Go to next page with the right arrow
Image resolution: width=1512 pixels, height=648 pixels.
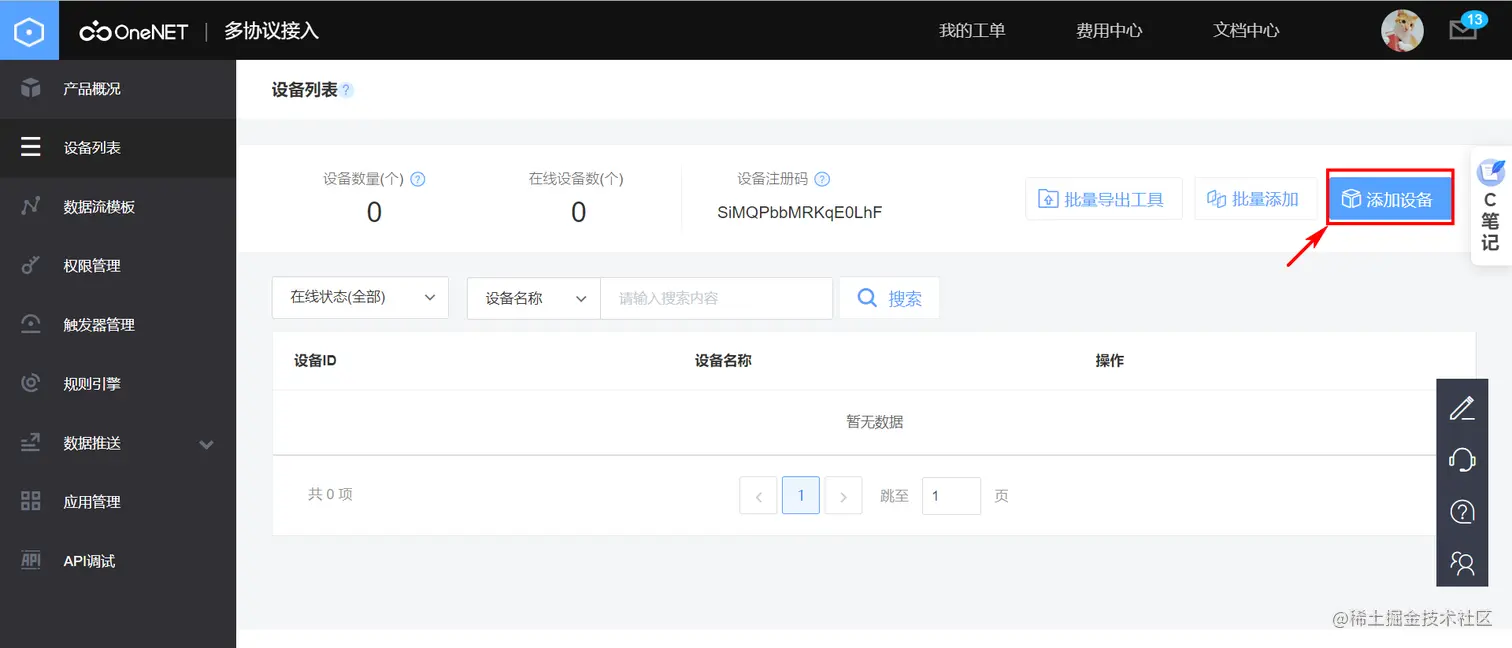pos(844,496)
